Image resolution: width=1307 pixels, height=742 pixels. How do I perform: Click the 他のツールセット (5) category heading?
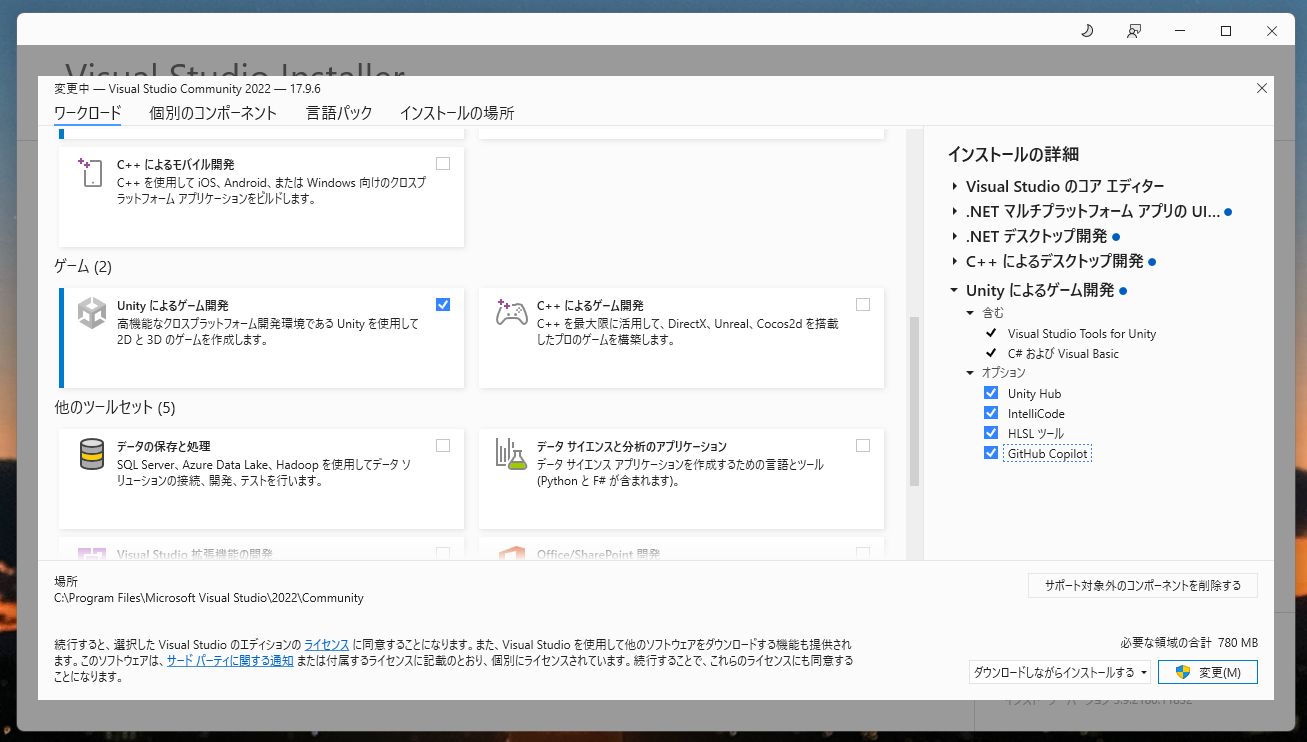point(115,407)
